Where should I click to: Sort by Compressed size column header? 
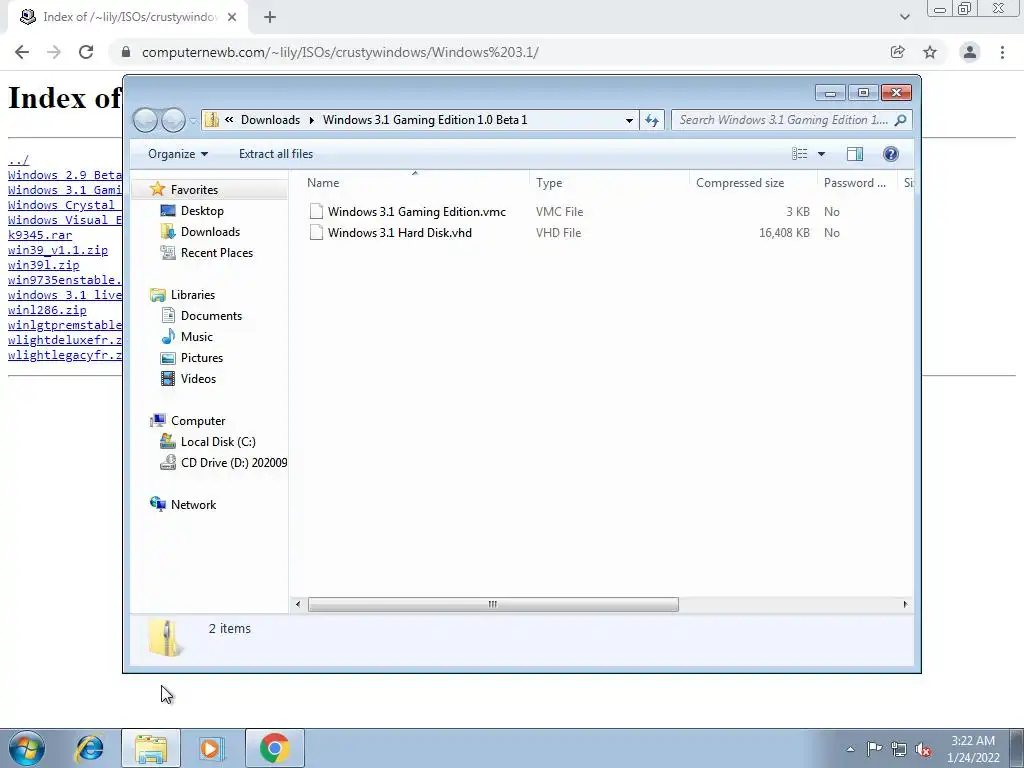pyautogui.click(x=752, y=183)
